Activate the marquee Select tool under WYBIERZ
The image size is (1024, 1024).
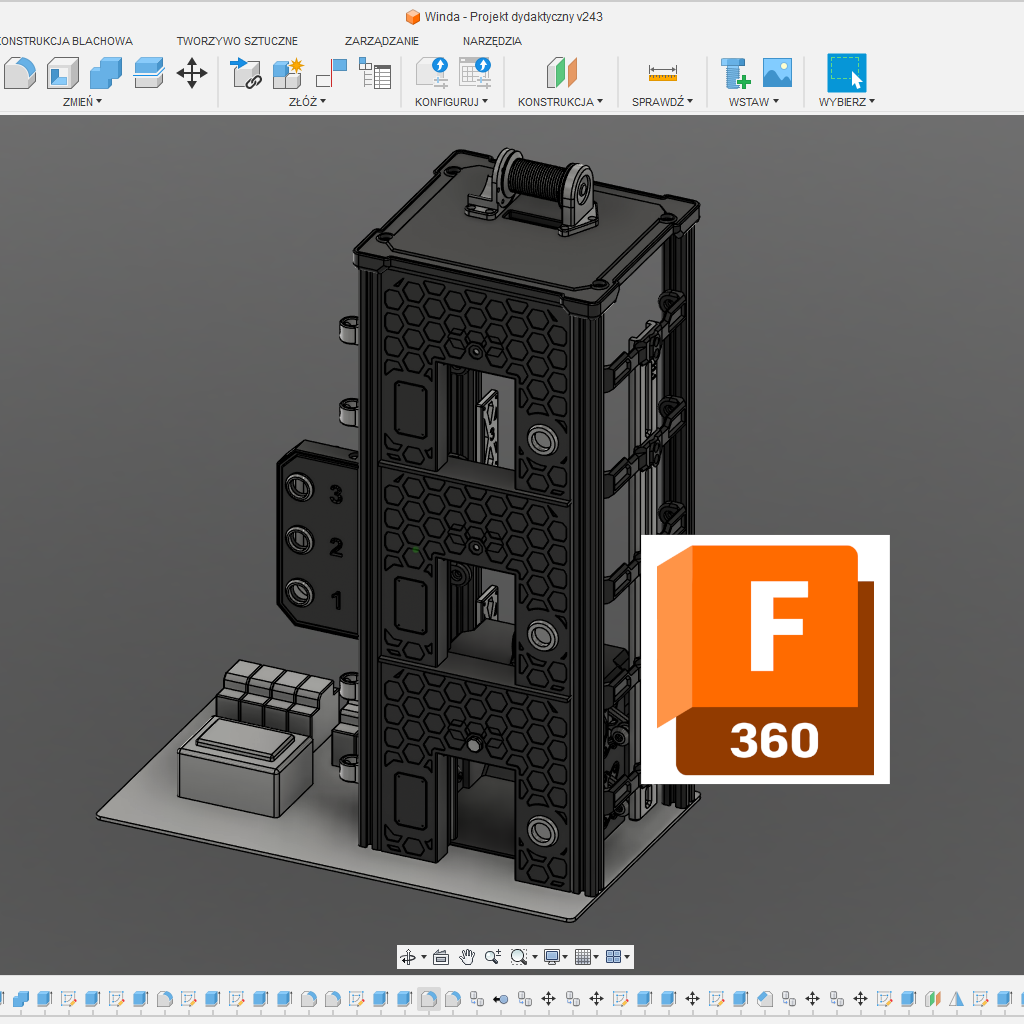[845, 72]
